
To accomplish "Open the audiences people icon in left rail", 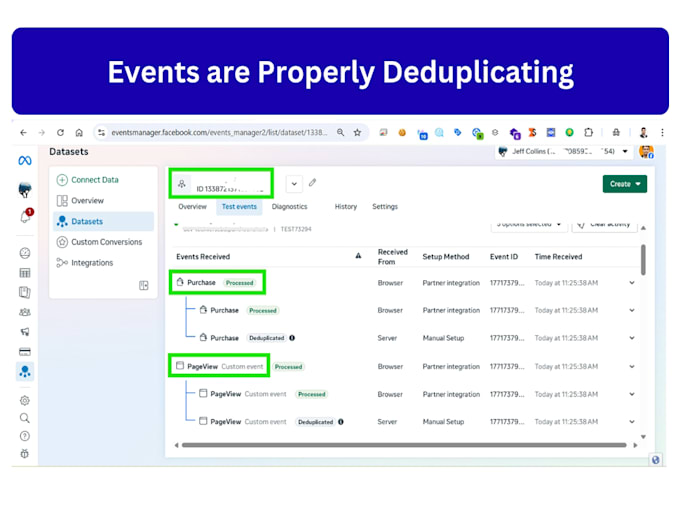I will (25, 312).
